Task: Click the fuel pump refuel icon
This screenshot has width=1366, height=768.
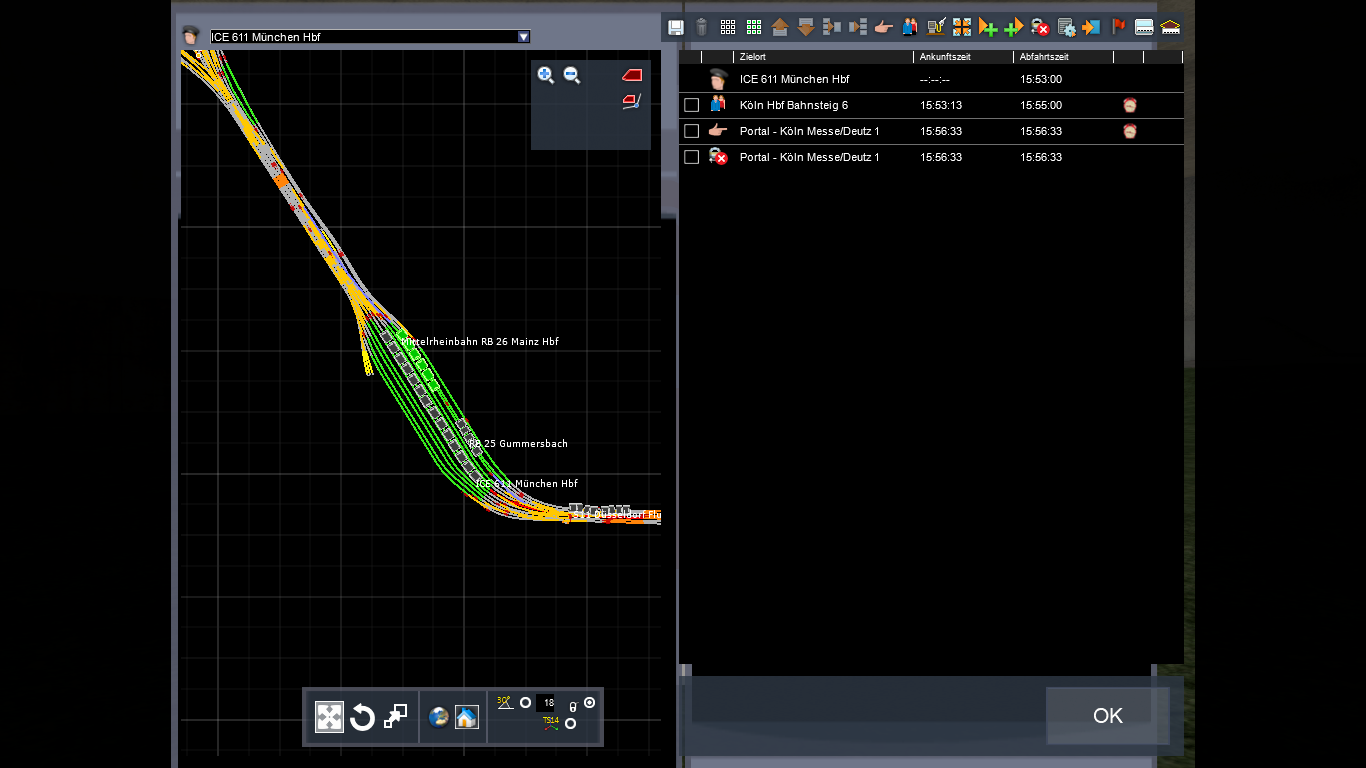Action: click(936, 27)
